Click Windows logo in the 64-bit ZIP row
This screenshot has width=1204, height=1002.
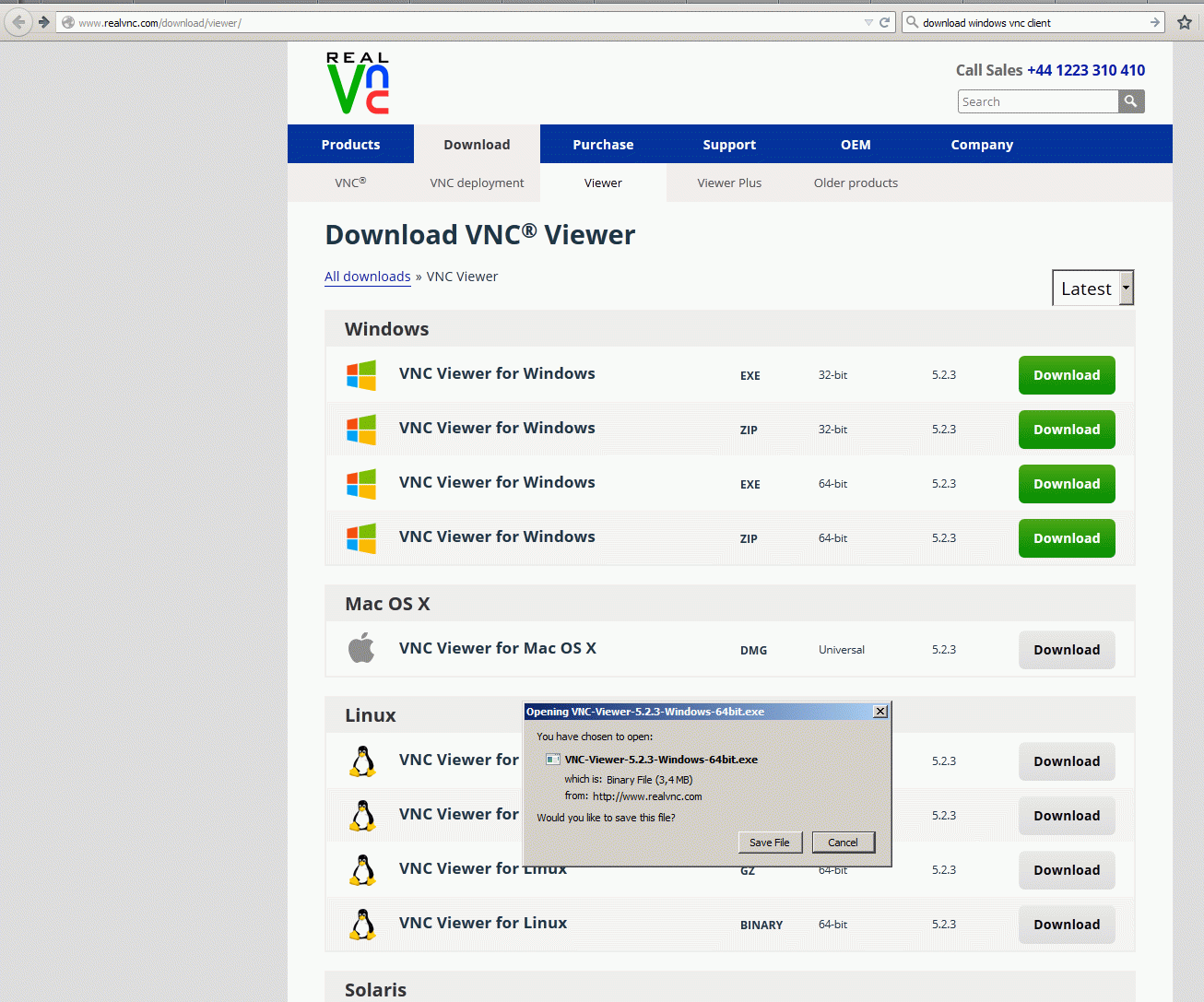(361, 538)
